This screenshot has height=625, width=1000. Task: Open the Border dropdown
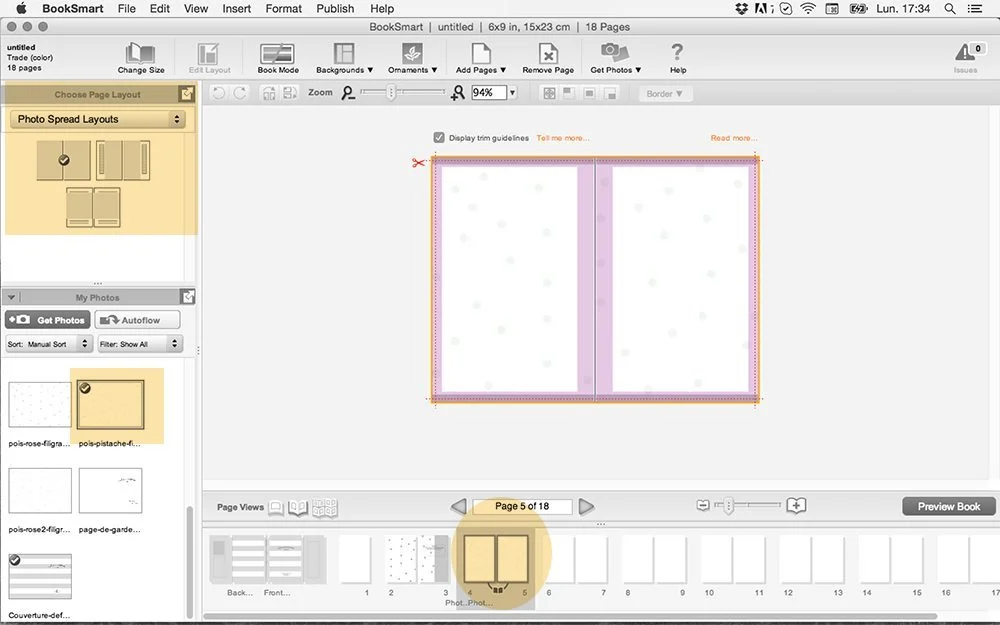click(664, 94)
